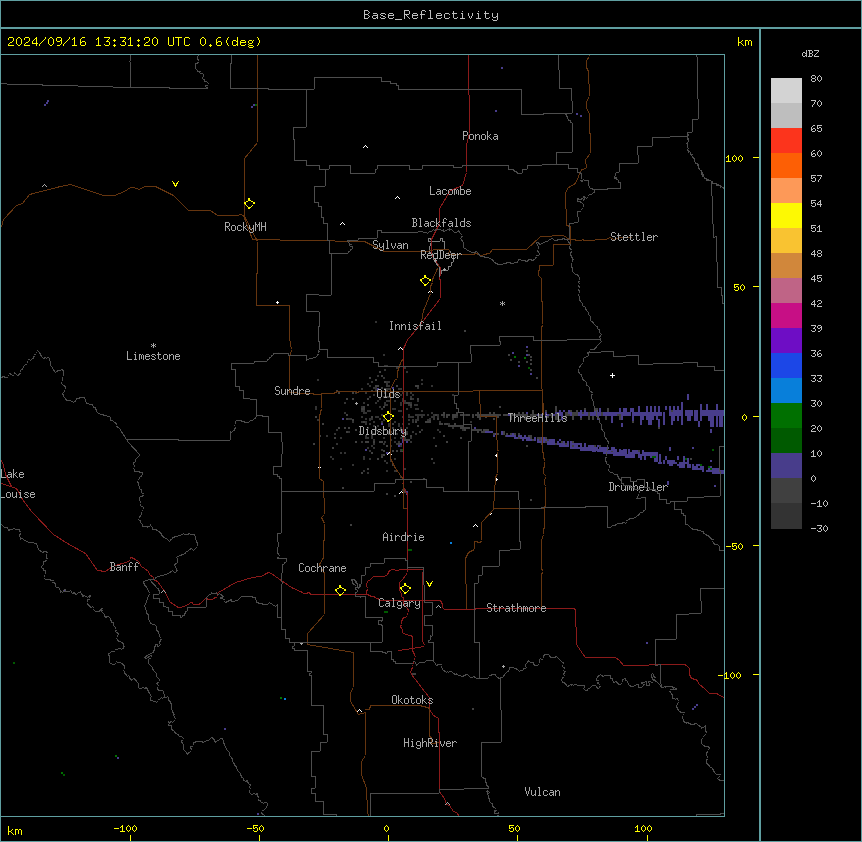Select the white asterisk marker above Limestone

(x=153, y=346)
